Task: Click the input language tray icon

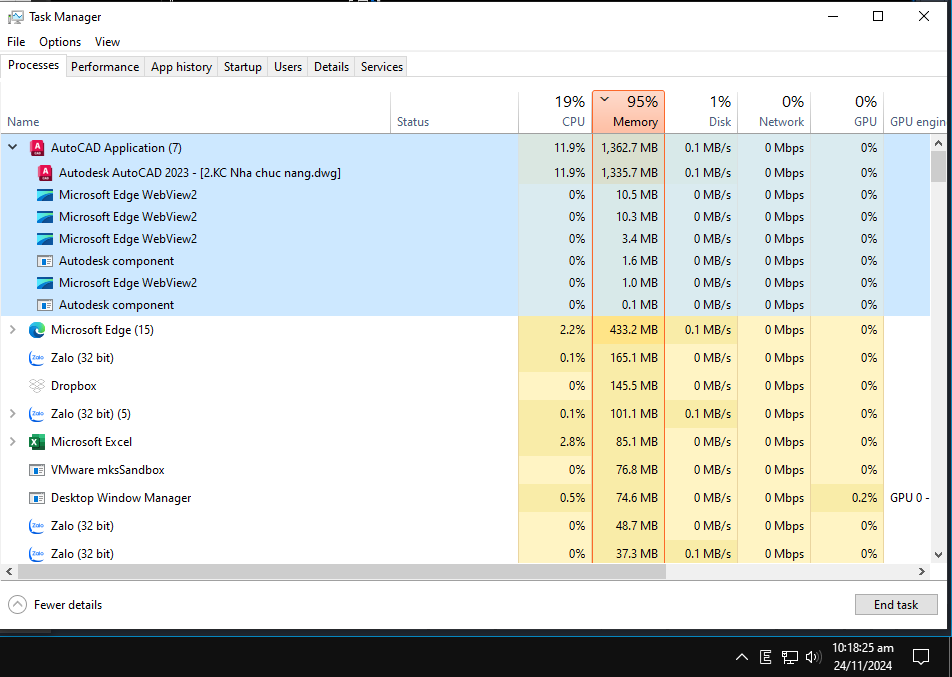Action: 766,657
